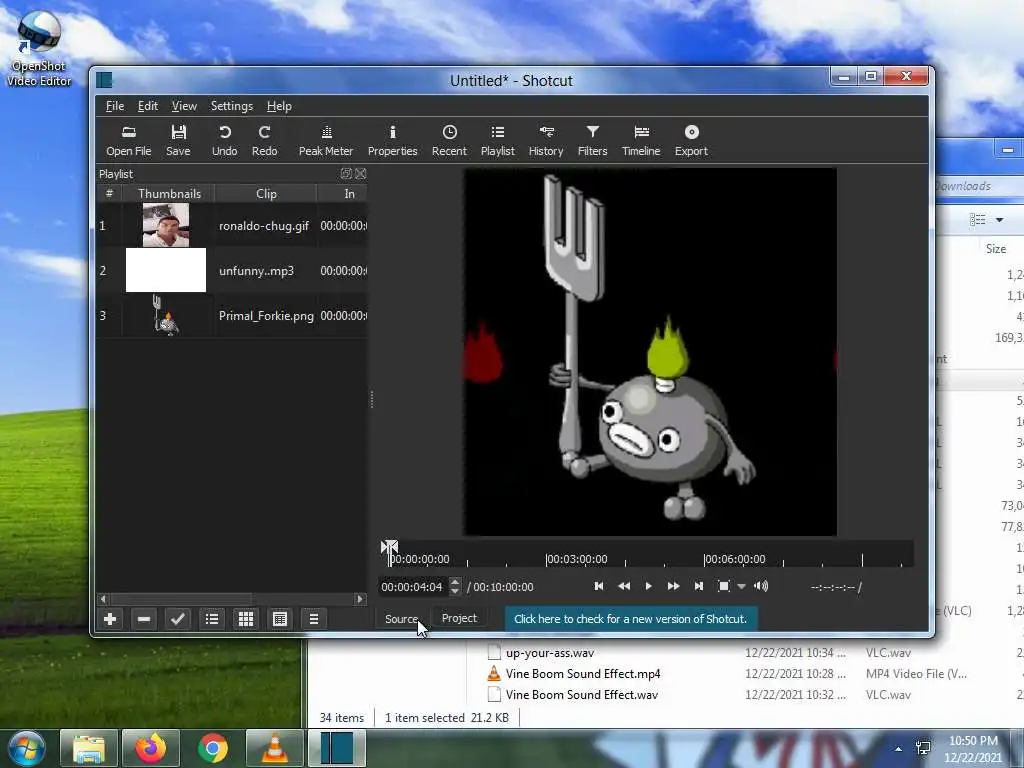Screen dimensions: 1024x768
Task: Play the clip in the player
Action: point(648,586)
